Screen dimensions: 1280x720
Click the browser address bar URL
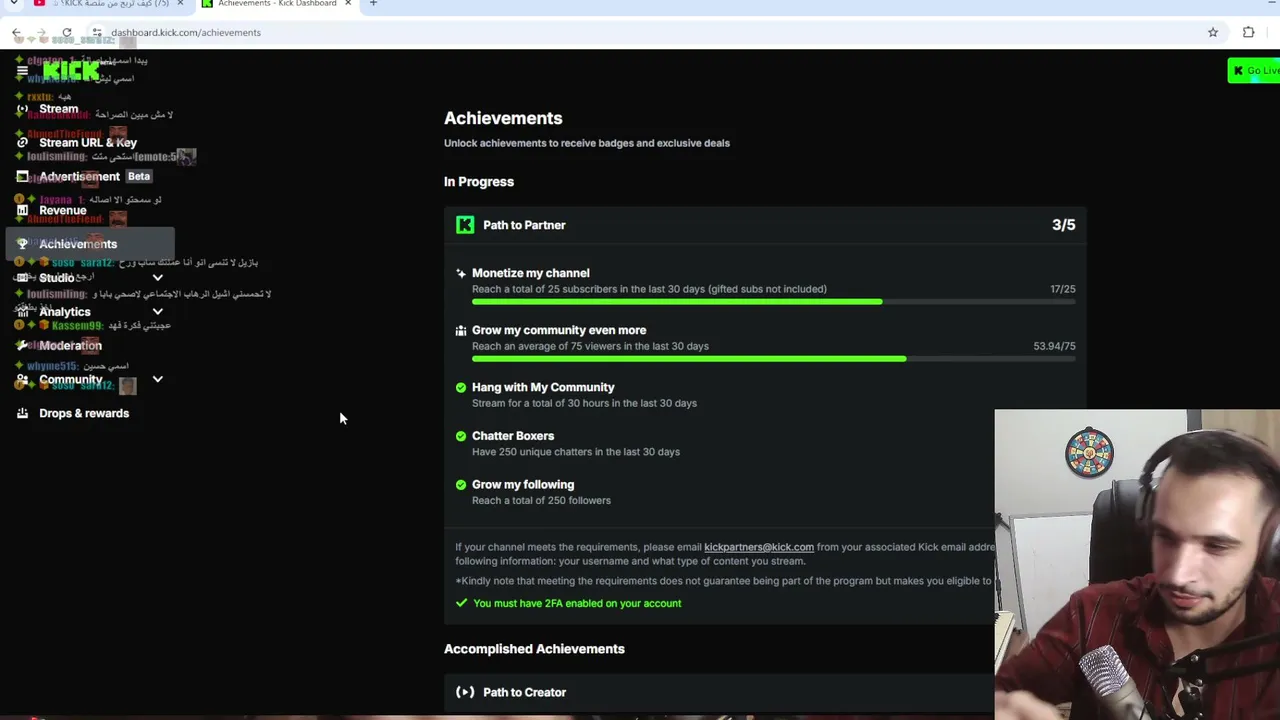[186, 33]
